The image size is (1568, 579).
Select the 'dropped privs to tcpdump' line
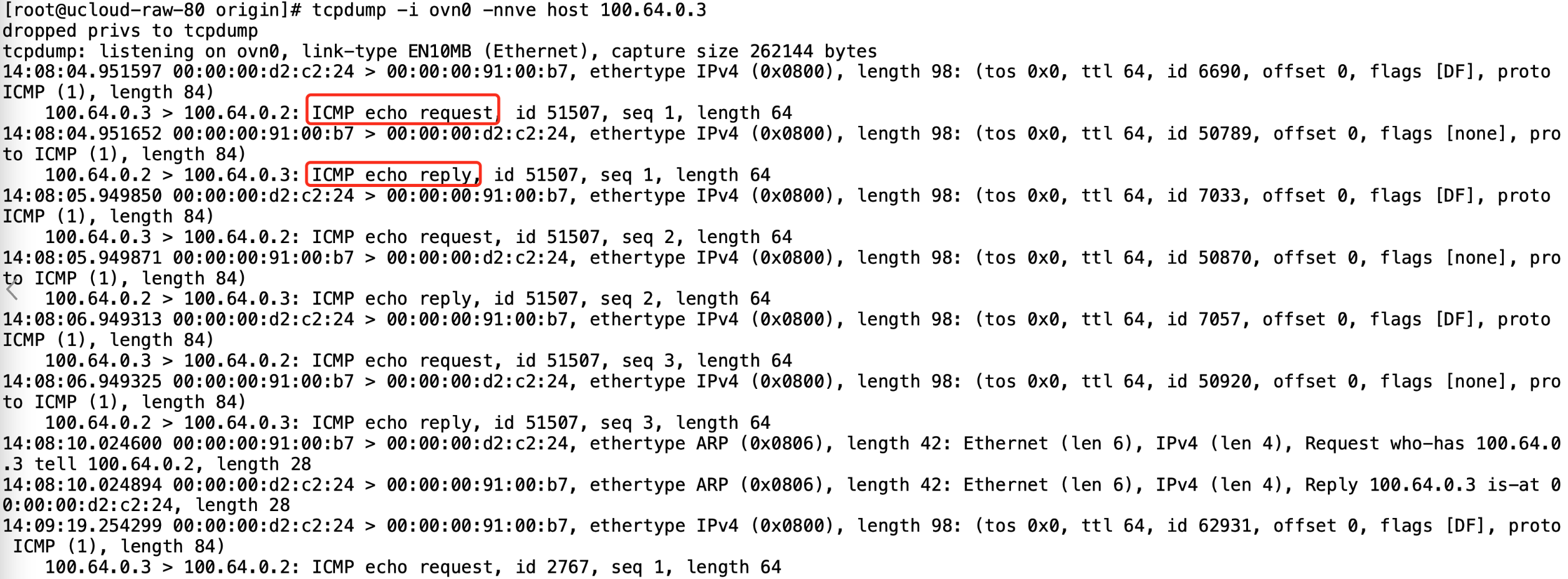[130, 31]
